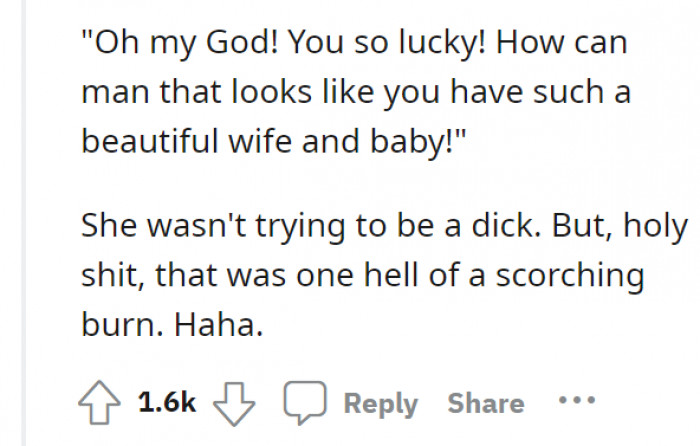Screen dimensions: 700x446
Task: Open the three-dot more options menu
Action: [577, 402]
